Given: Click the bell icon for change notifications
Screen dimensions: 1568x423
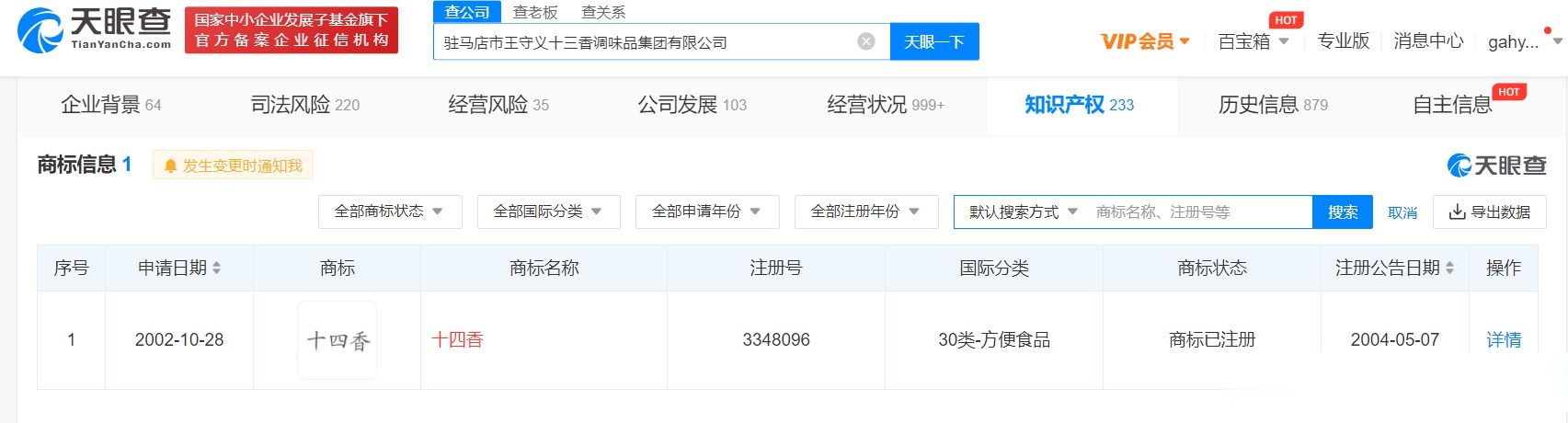Looking at the screenshot, I should [170, 166].
